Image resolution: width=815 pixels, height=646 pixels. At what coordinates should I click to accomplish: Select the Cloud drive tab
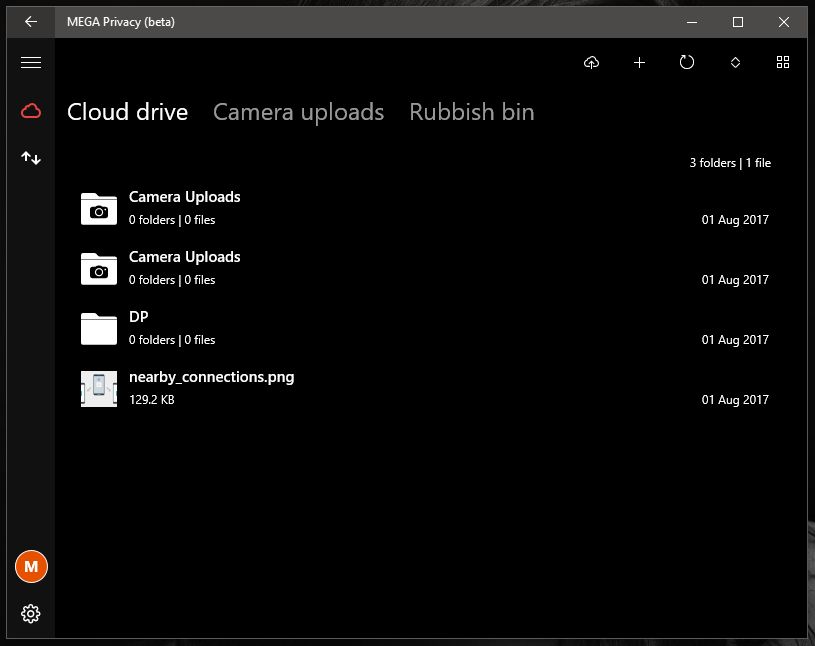click(x=127, y=112)
